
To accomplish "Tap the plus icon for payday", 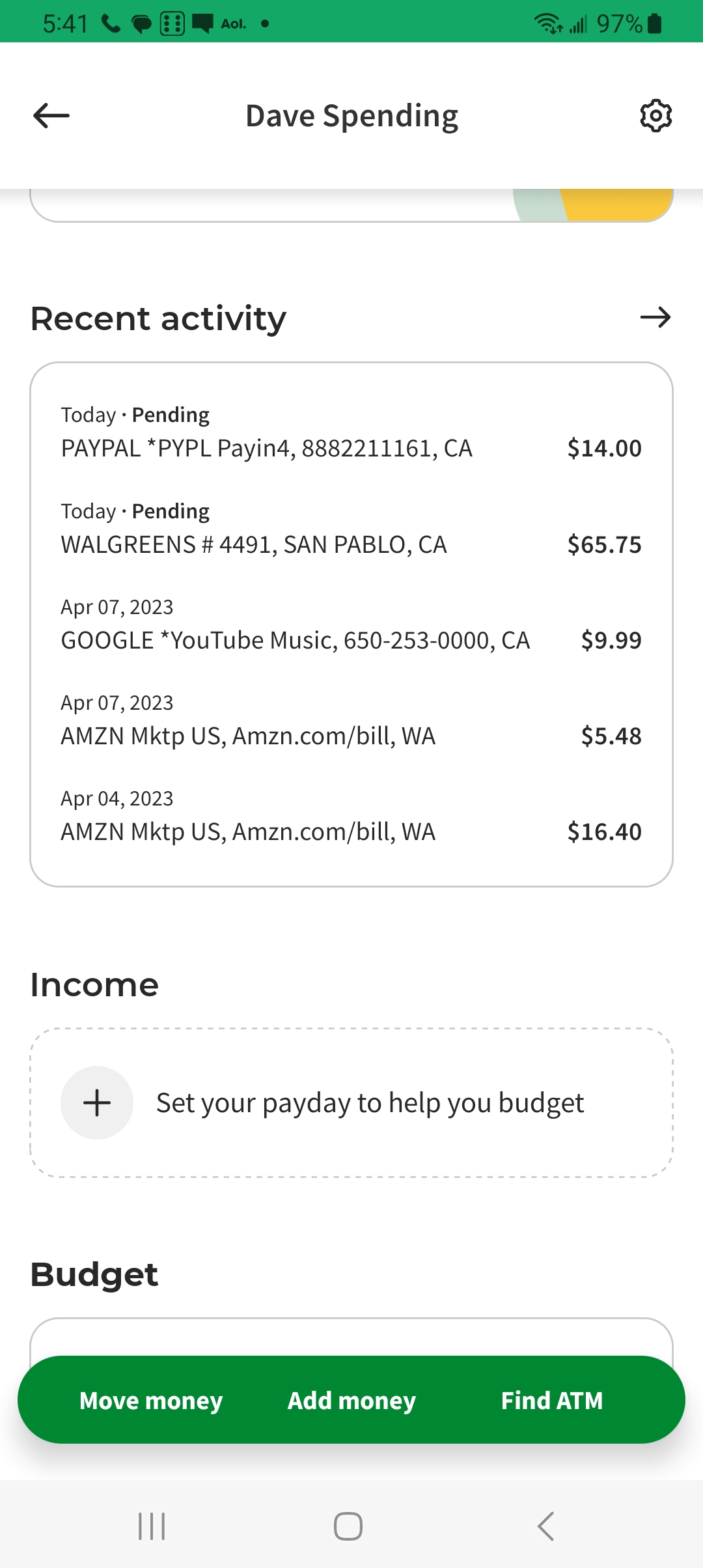I will click(97, 1102).
